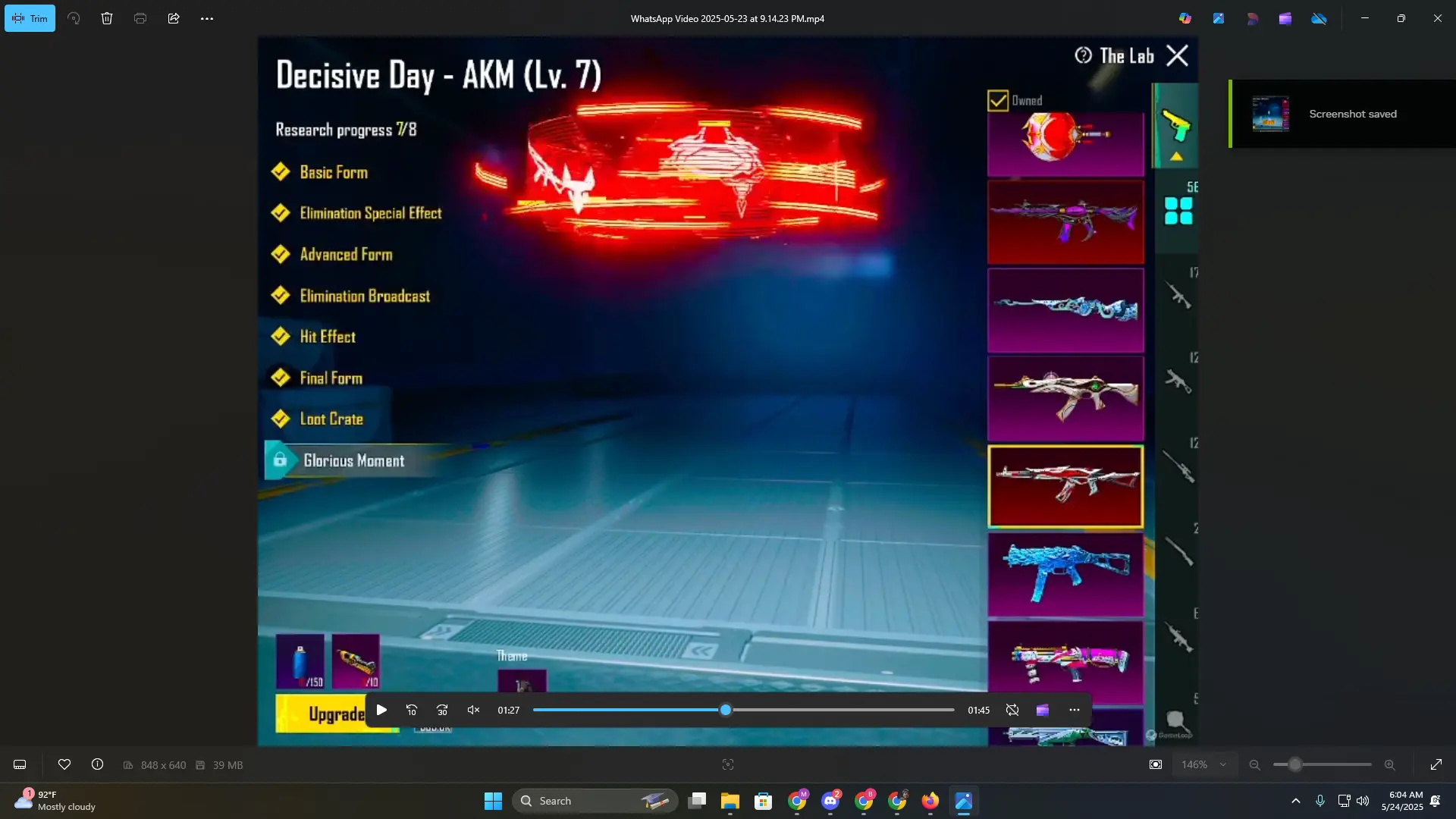Click the volume speaker icon in the system tray
The image size is (1456, 819).
point(1363,801)
